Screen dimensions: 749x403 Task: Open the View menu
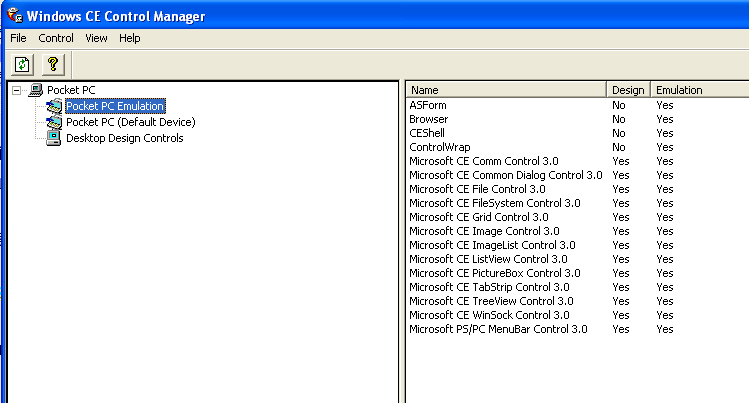tap(96, 38)
